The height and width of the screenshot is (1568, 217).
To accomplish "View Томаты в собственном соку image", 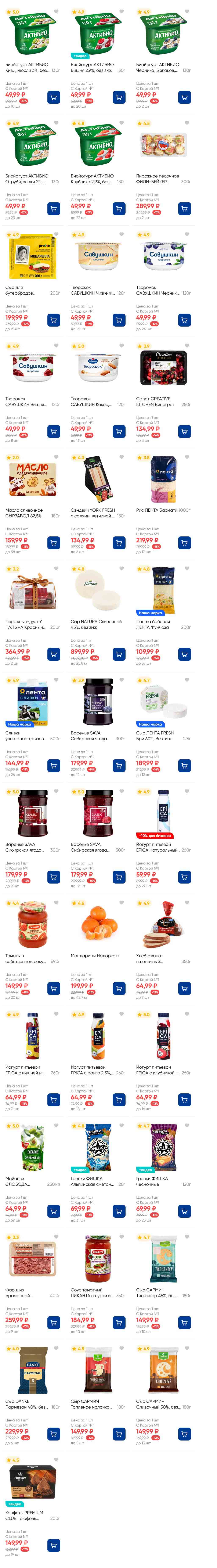I will (x=32, y=925).
